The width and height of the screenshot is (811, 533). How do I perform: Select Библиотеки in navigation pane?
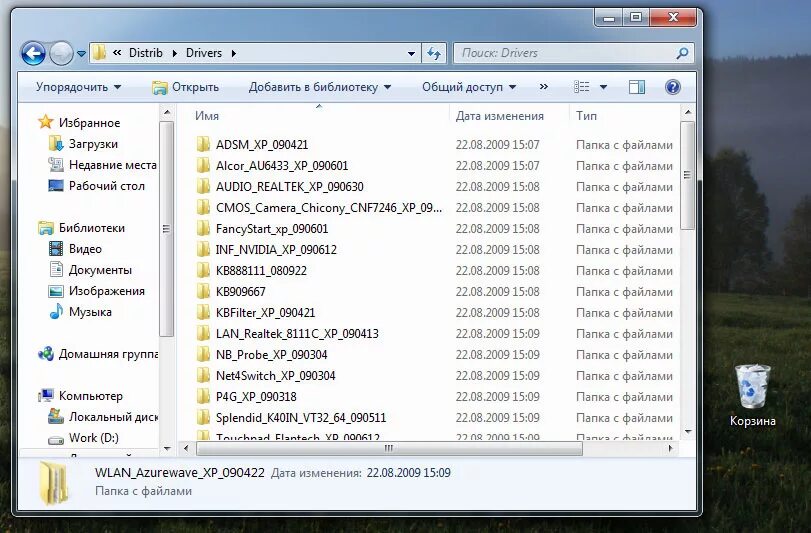82,228
